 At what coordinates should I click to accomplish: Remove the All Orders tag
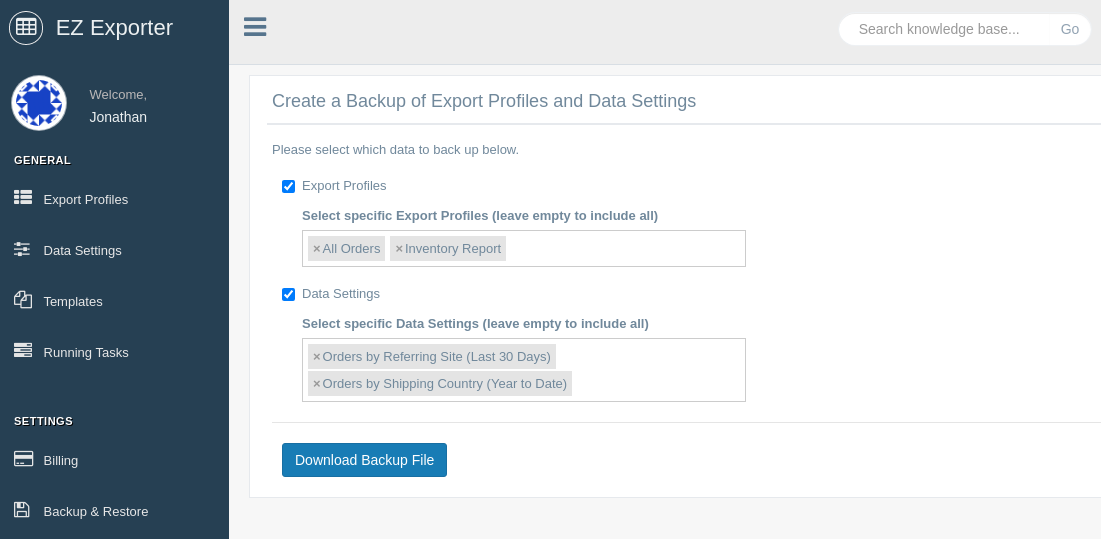(x=317, y=249)
